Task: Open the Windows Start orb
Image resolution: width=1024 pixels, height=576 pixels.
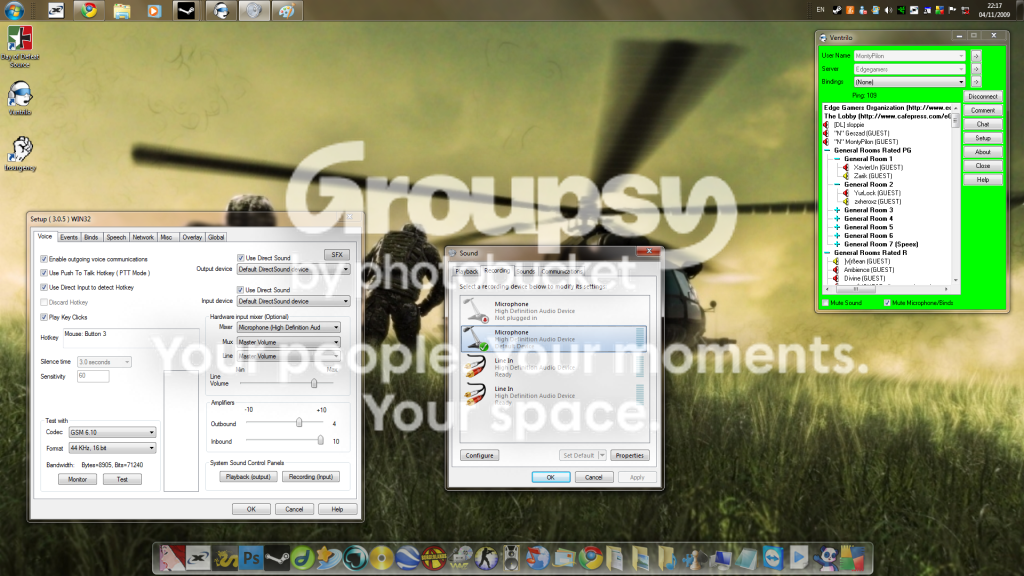Action: point(14,10)
